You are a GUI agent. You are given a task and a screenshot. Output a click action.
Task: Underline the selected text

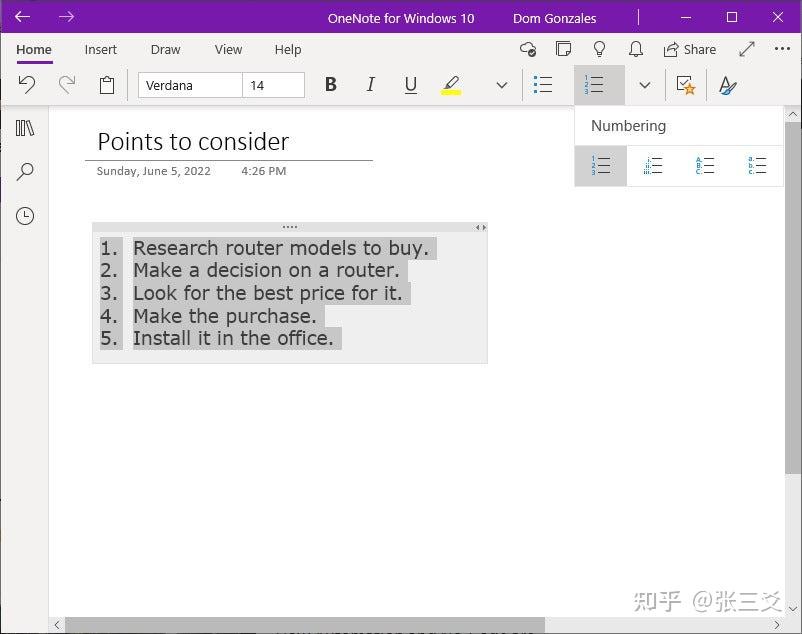click(x=410, y=85)
